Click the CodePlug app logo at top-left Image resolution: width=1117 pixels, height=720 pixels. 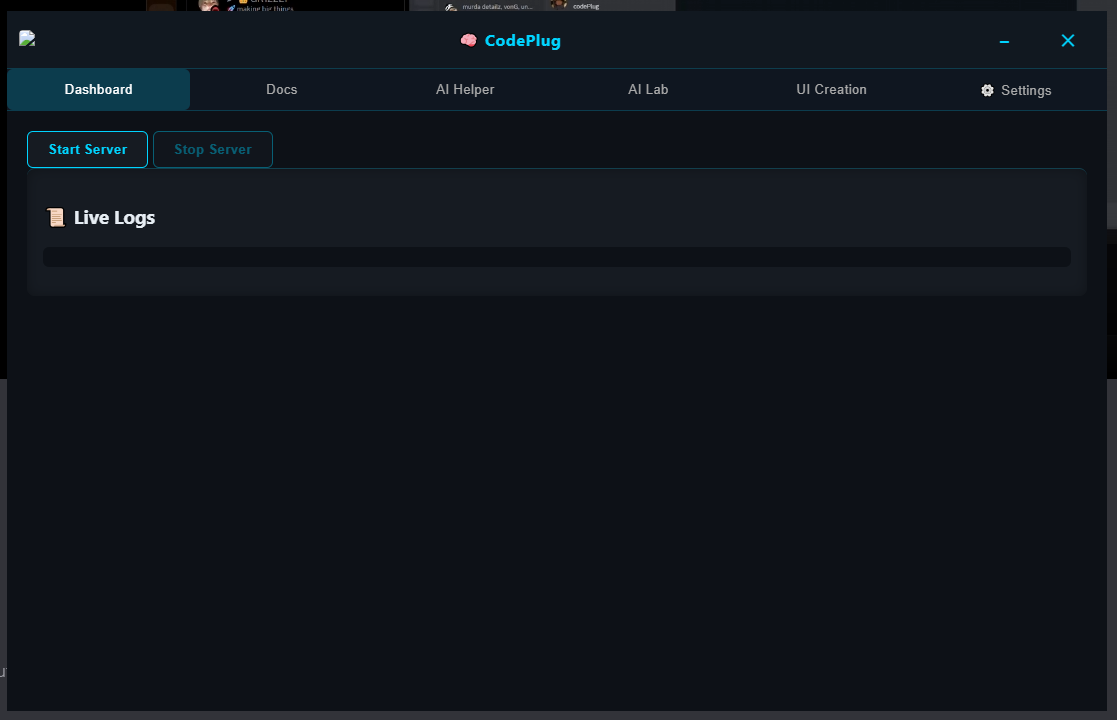click(26, 38)
